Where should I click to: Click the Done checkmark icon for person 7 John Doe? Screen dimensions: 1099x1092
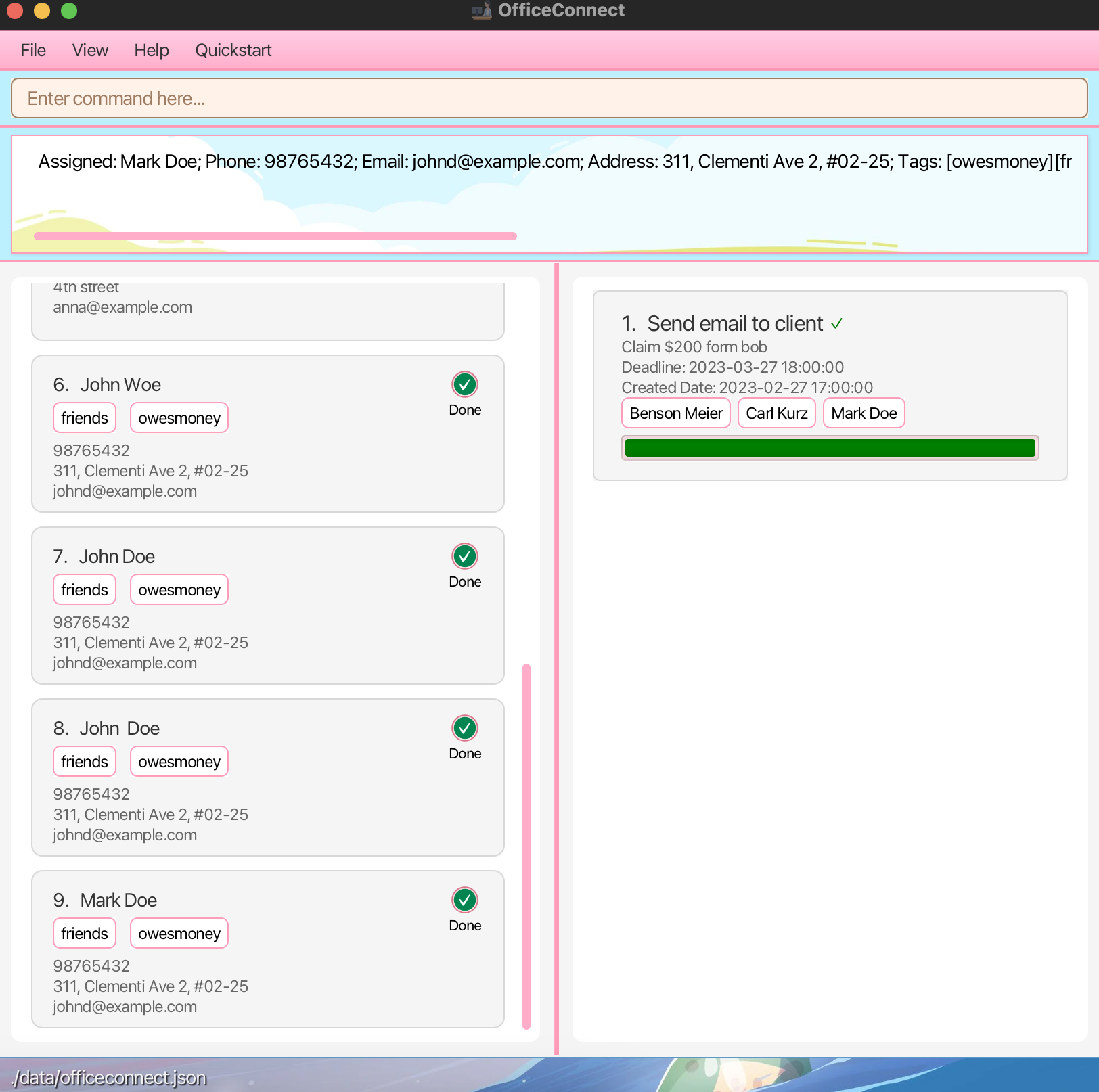[x=465, y=556]
